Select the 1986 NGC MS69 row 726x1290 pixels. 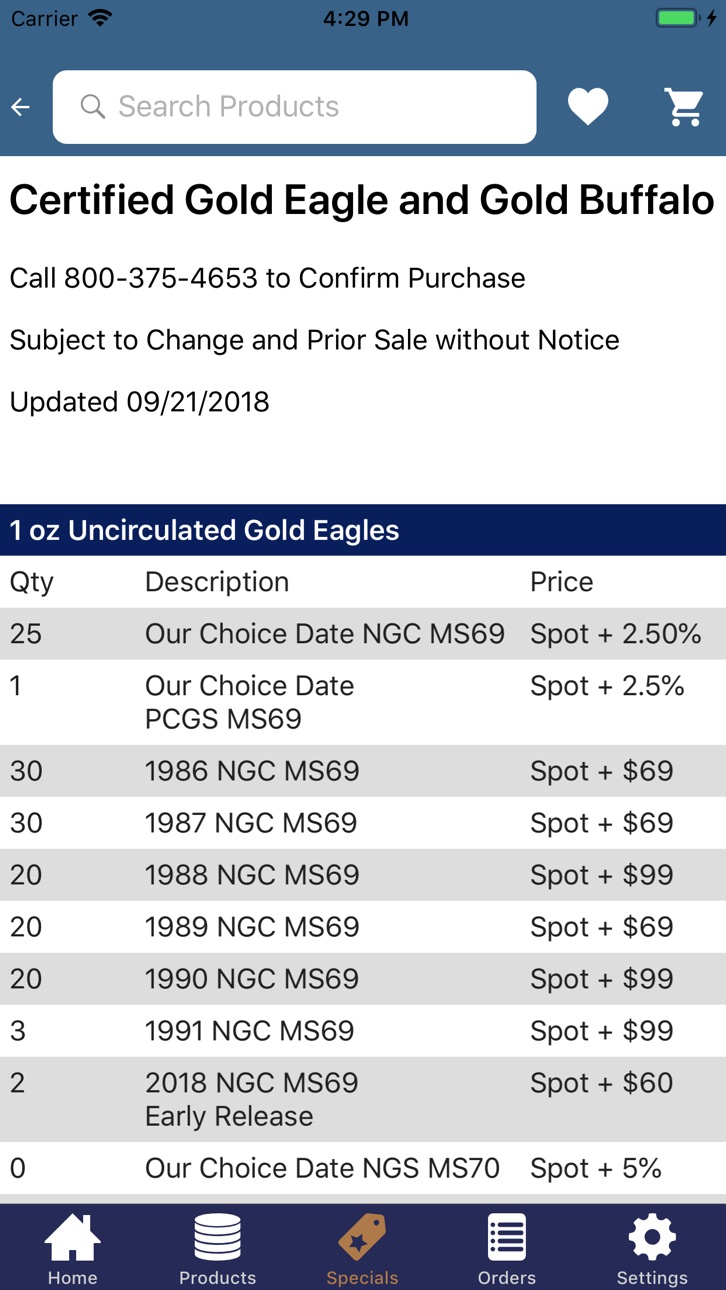(363, 771)
